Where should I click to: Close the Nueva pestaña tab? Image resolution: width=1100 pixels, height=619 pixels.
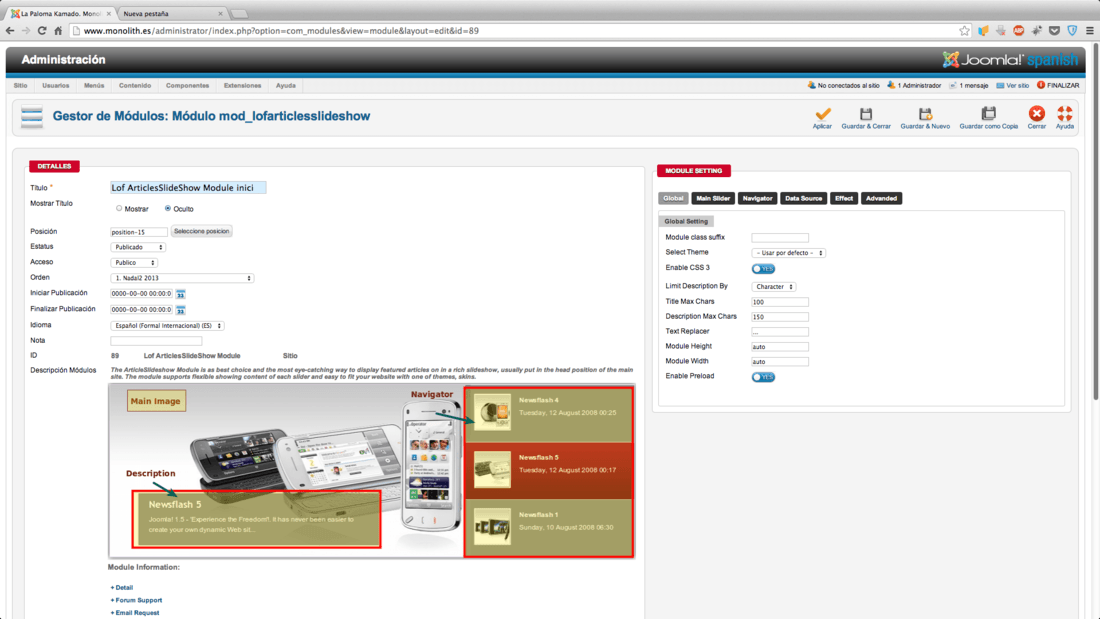point(220,13)
